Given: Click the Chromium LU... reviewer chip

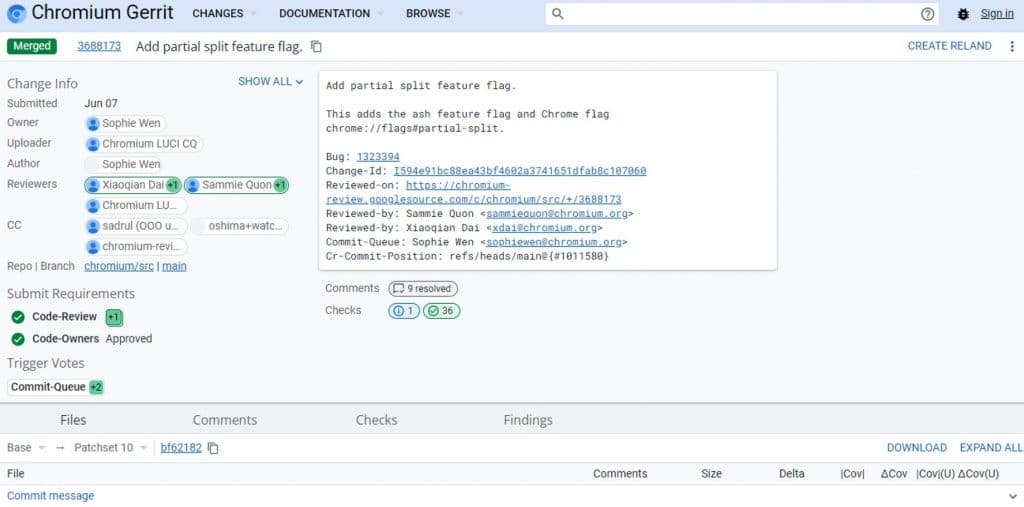Looking at the screenshot, I should tap(136, 206).
